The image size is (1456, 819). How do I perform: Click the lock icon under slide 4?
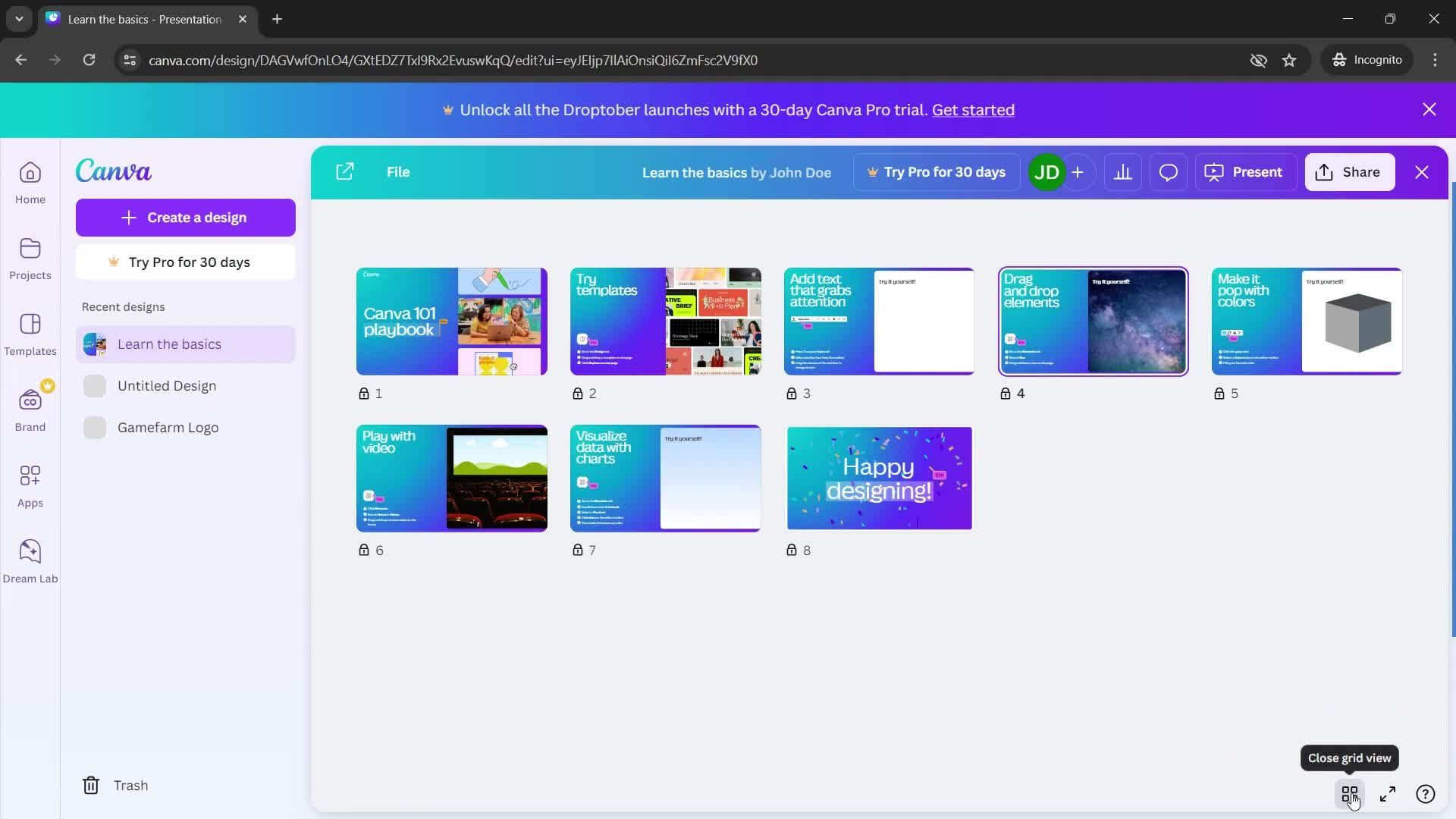1006,394
